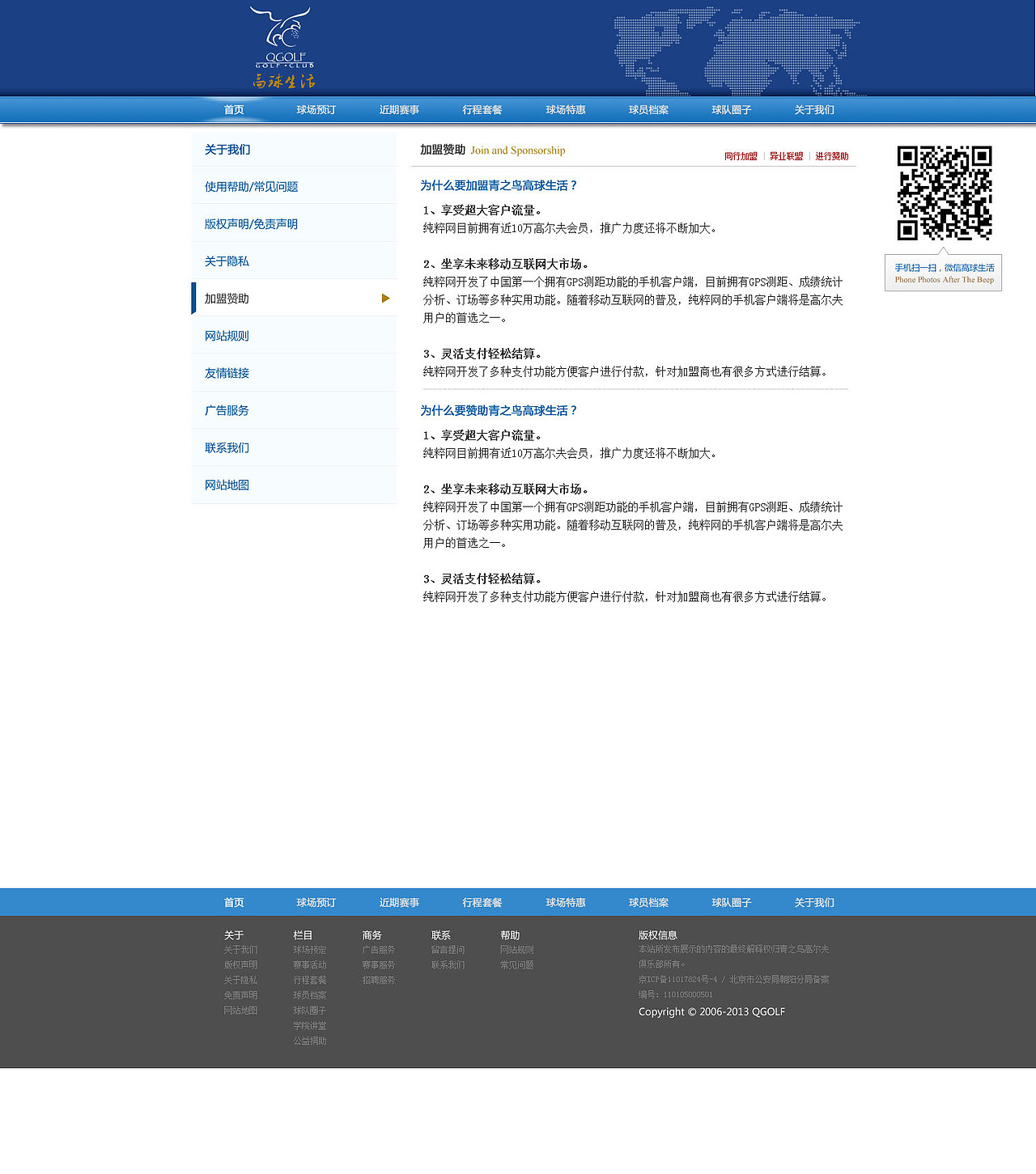1036x1174 pixels.
Task: Open the 球队圈子 menu item
Action: 730,109
